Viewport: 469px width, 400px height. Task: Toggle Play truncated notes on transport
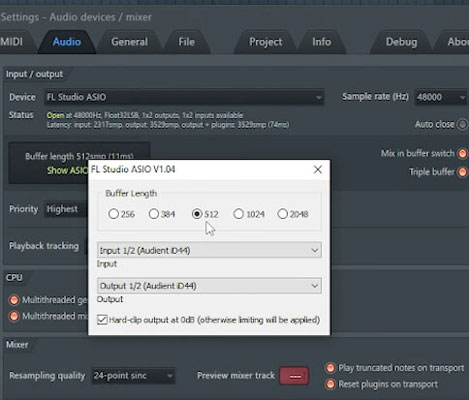point(330,368)
